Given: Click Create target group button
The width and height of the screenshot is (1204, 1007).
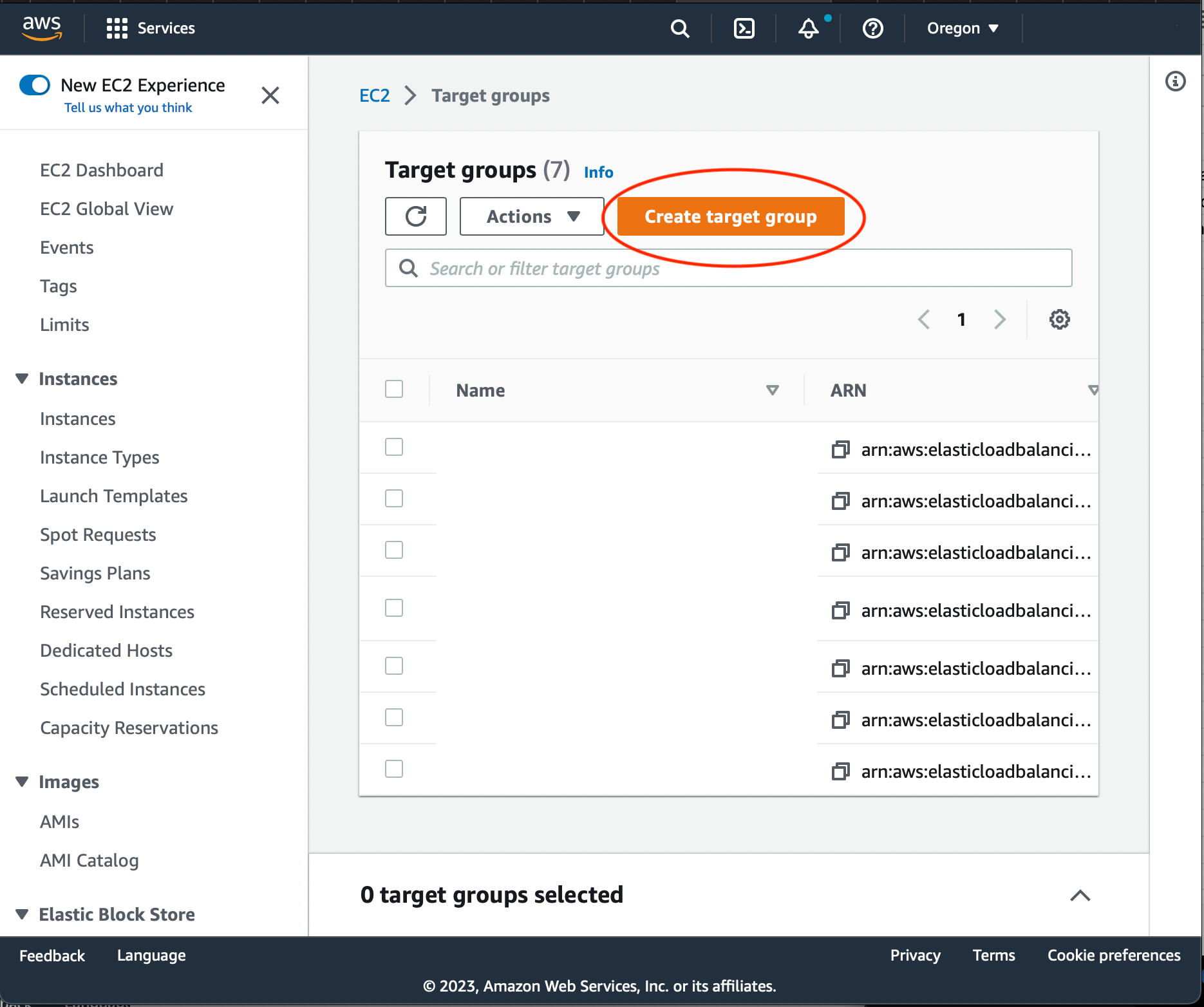Looking at the screenshot, I should [x=731, y=216].
